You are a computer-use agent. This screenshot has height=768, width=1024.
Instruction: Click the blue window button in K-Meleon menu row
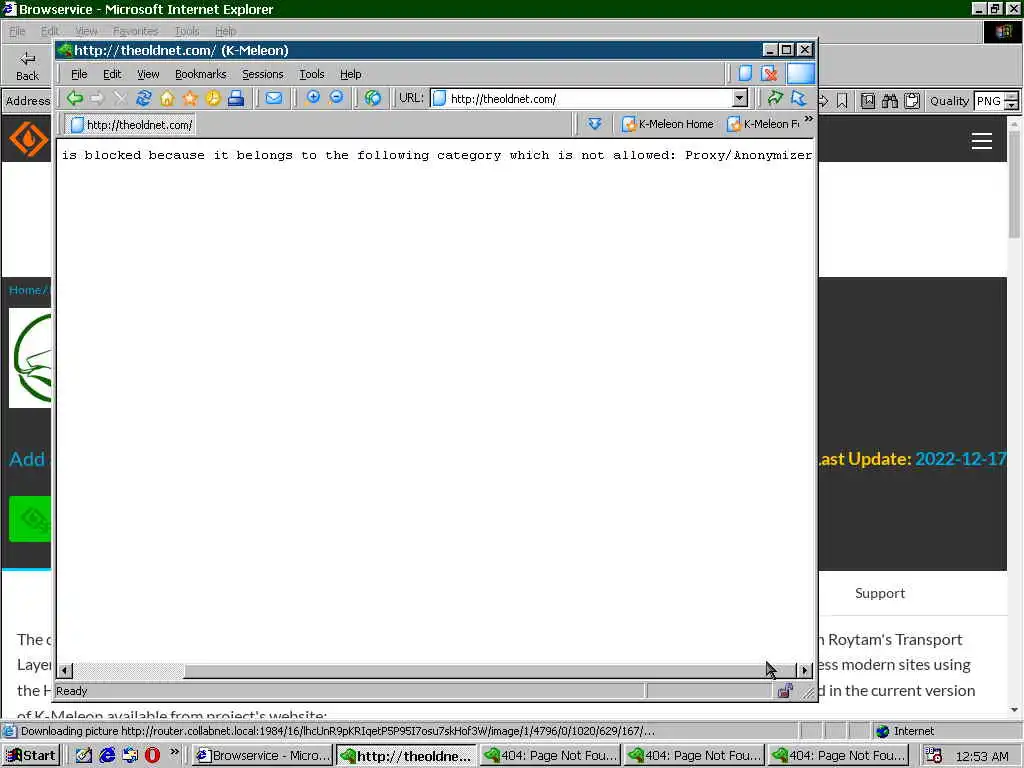point(801,73)
